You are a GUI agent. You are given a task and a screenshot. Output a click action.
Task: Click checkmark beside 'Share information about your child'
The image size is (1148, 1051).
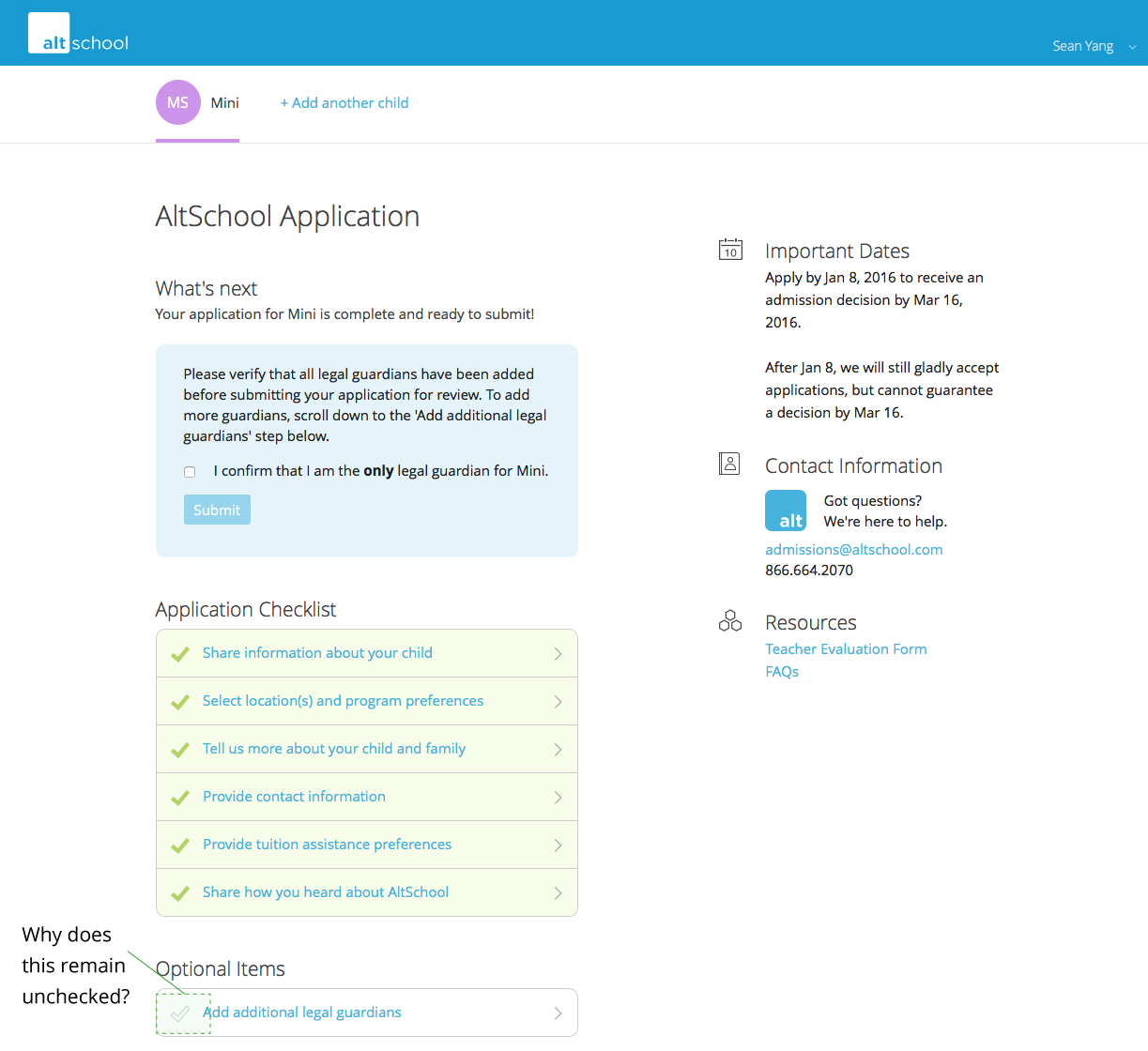tap(180, 654)
